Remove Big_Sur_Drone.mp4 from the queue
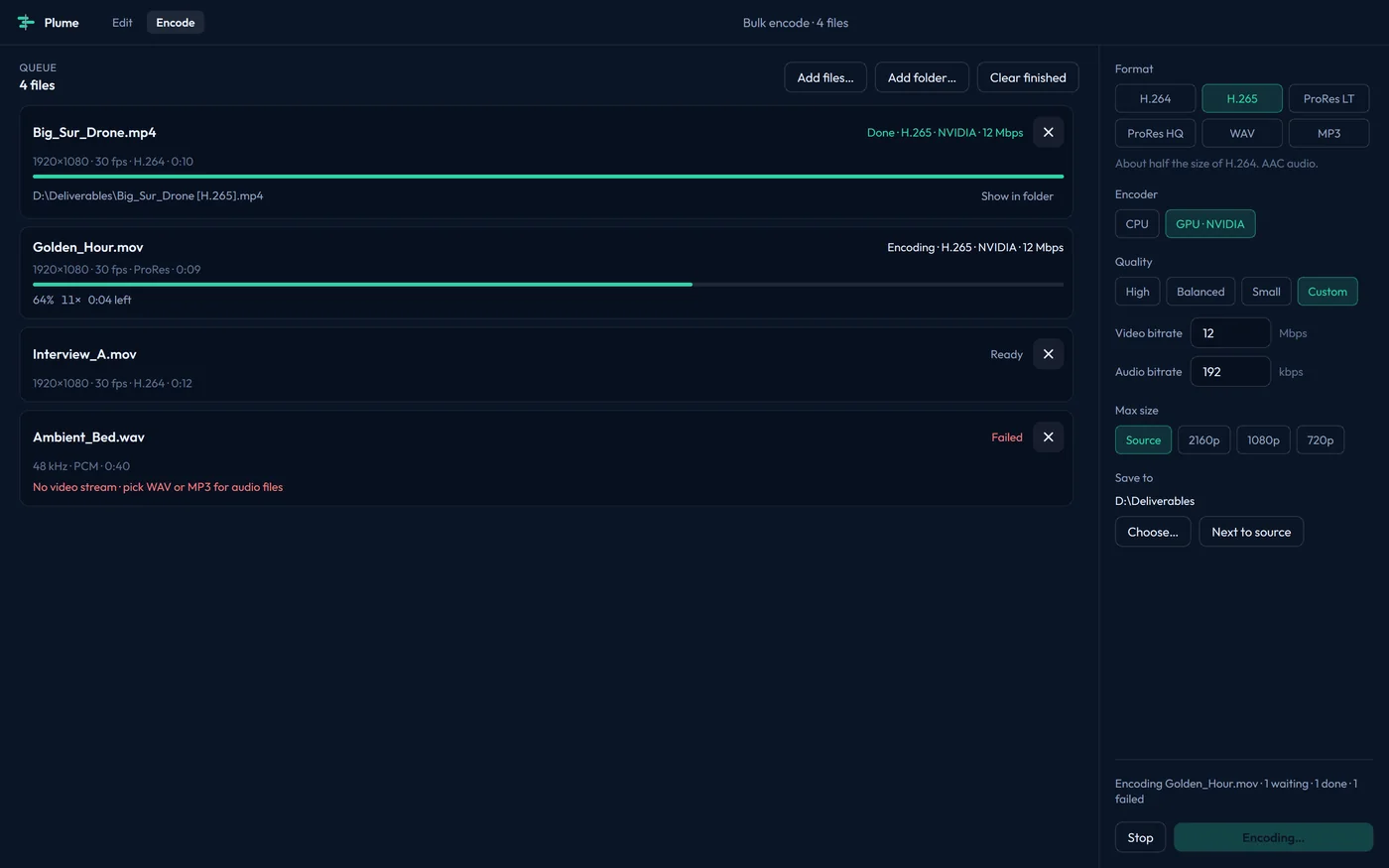The image size is (1389, 868). click(x=1048, y=132)
